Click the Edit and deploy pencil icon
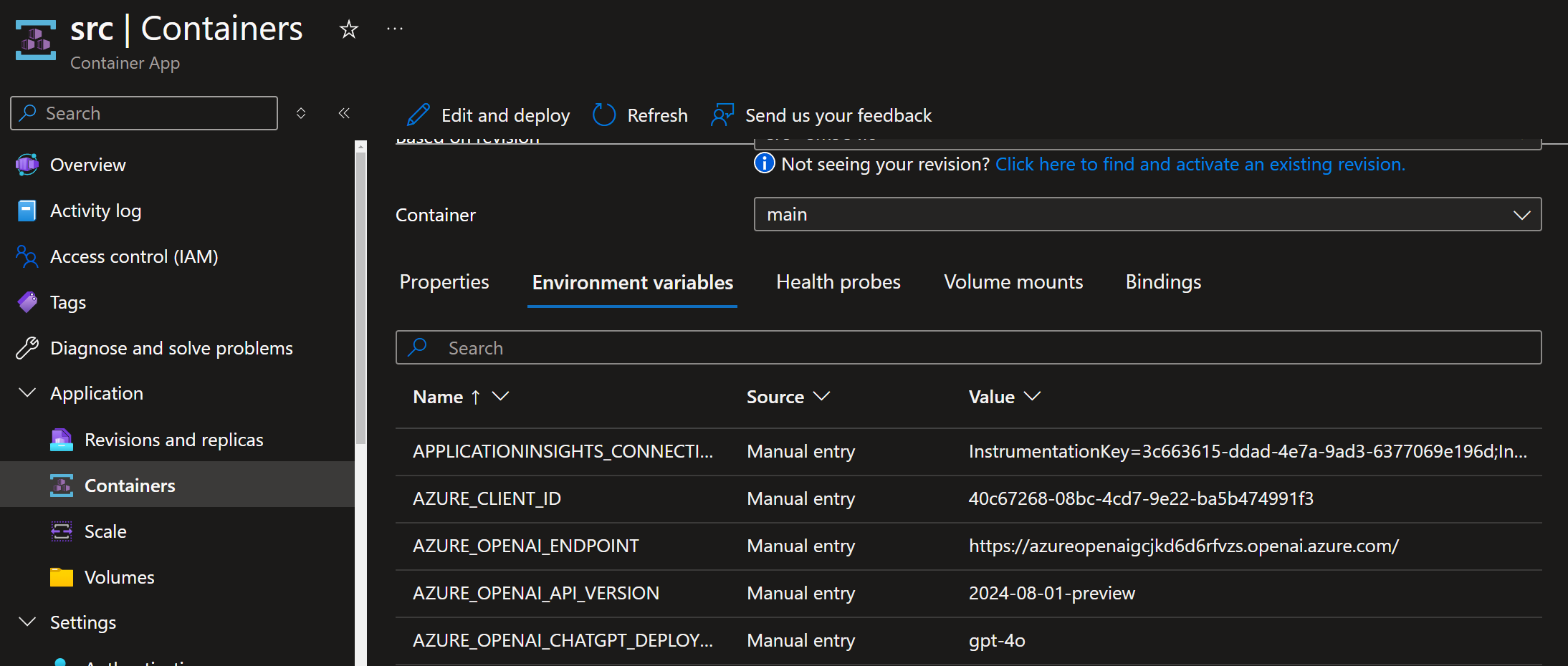 click(418, 115)
